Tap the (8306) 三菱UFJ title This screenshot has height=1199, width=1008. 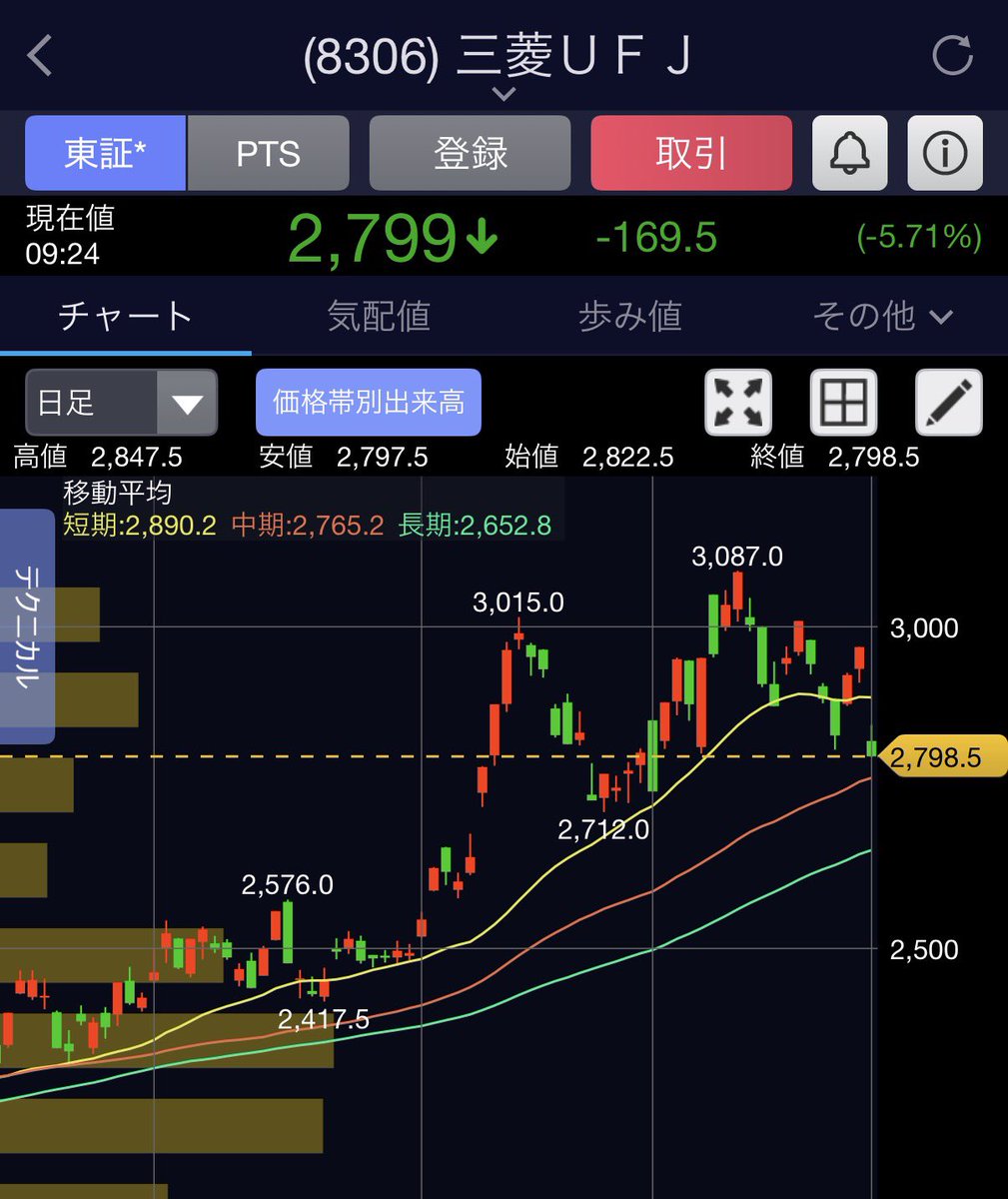click(498, 58)
